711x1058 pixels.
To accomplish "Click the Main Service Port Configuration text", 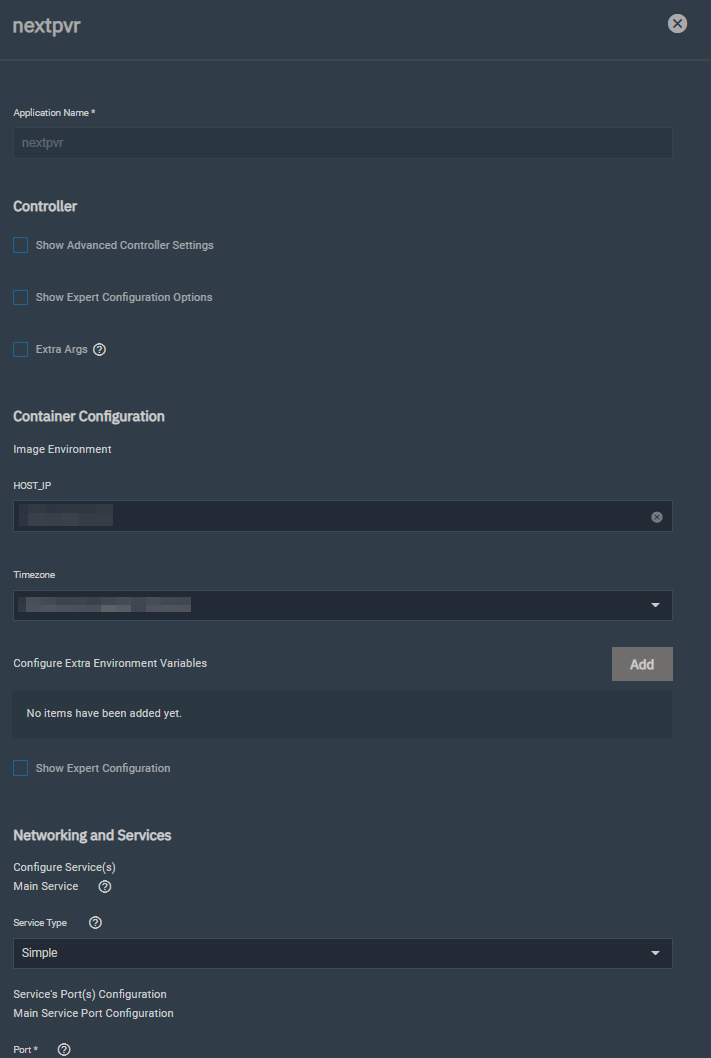I will (93, 1013).
